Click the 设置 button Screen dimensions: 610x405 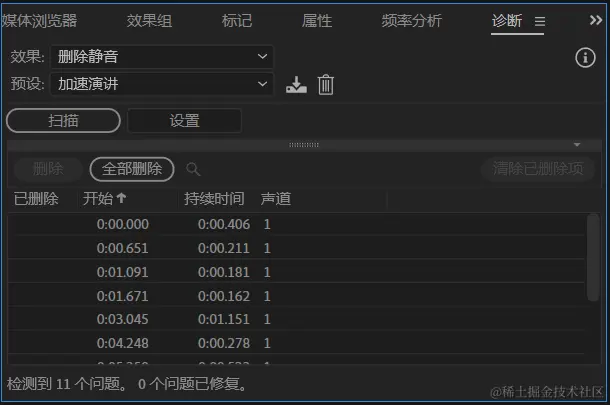coord(184,121)
